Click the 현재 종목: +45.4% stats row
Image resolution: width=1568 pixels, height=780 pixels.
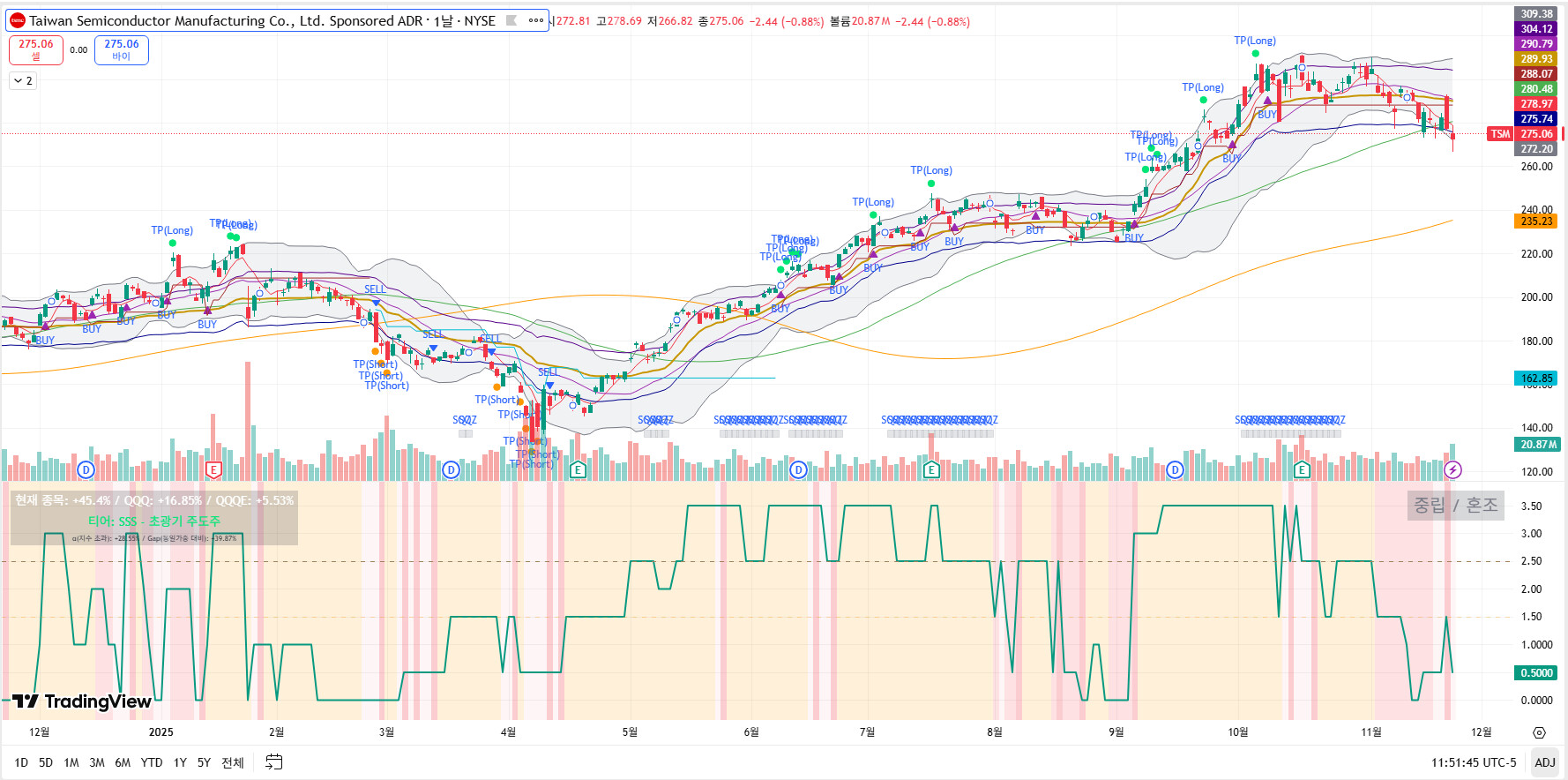(x=154, y=500)
